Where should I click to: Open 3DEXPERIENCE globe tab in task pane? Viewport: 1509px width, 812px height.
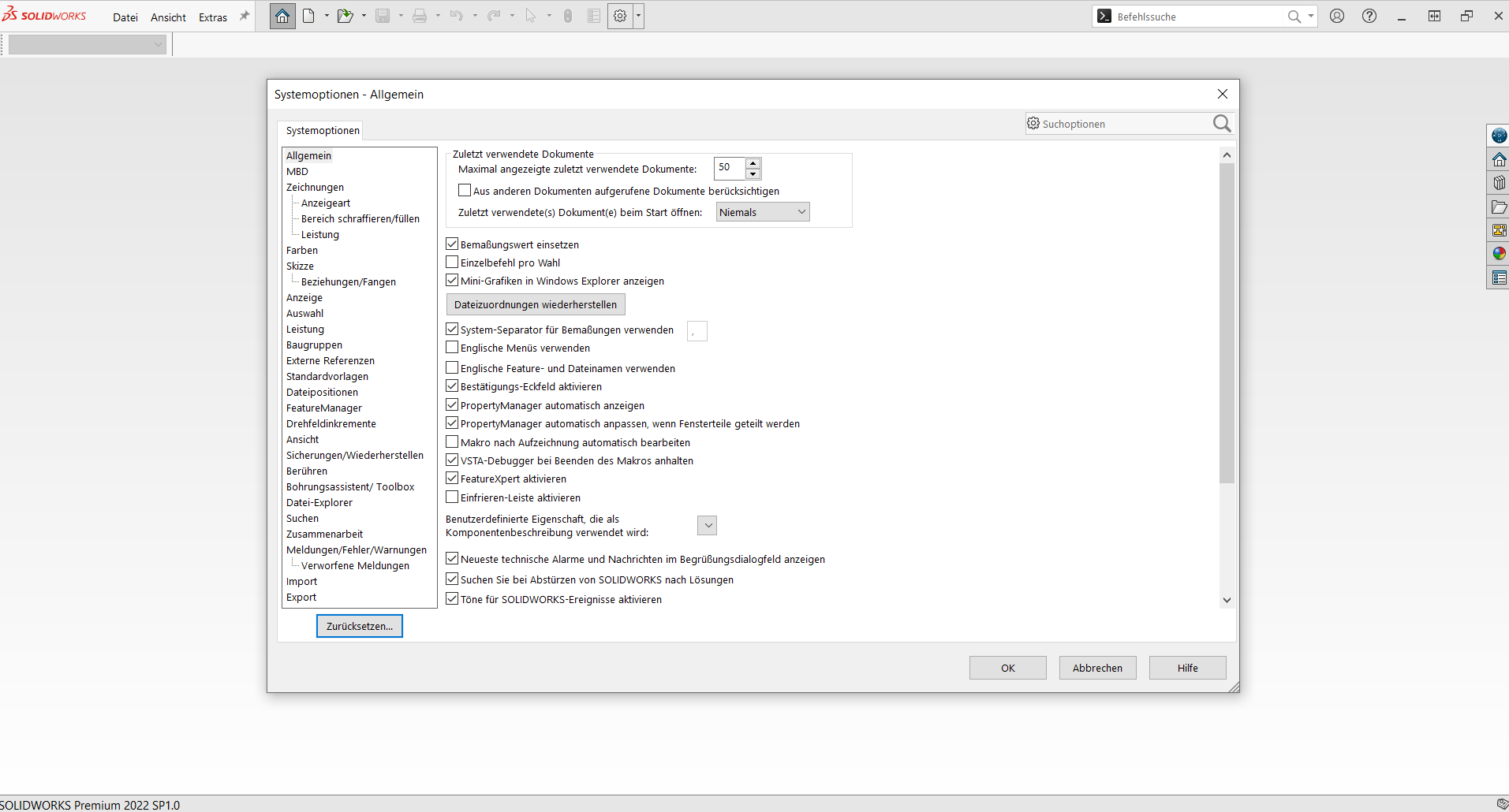[x=1499, y=136]
